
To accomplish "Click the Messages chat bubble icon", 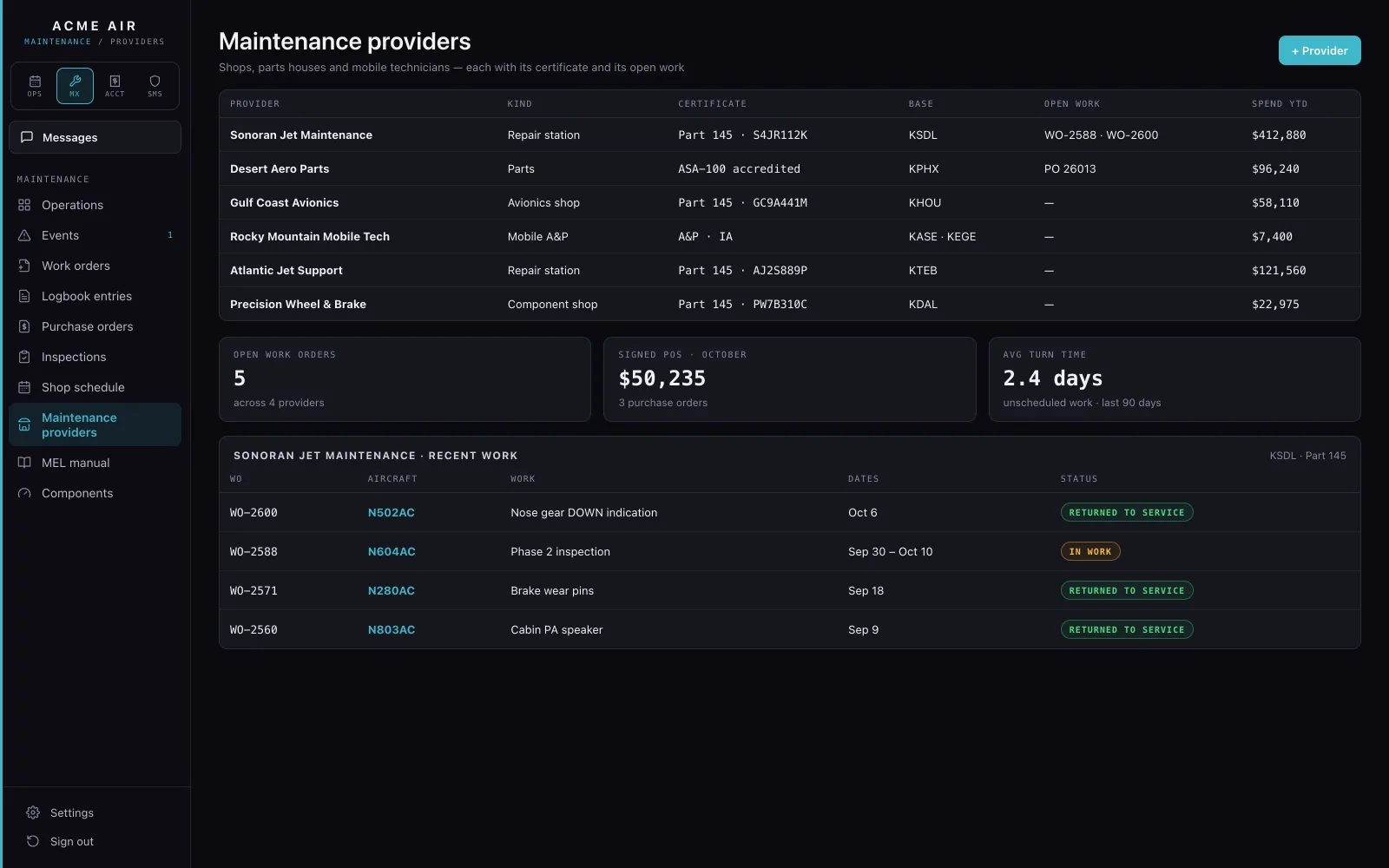I will click(x=27, y=137).
